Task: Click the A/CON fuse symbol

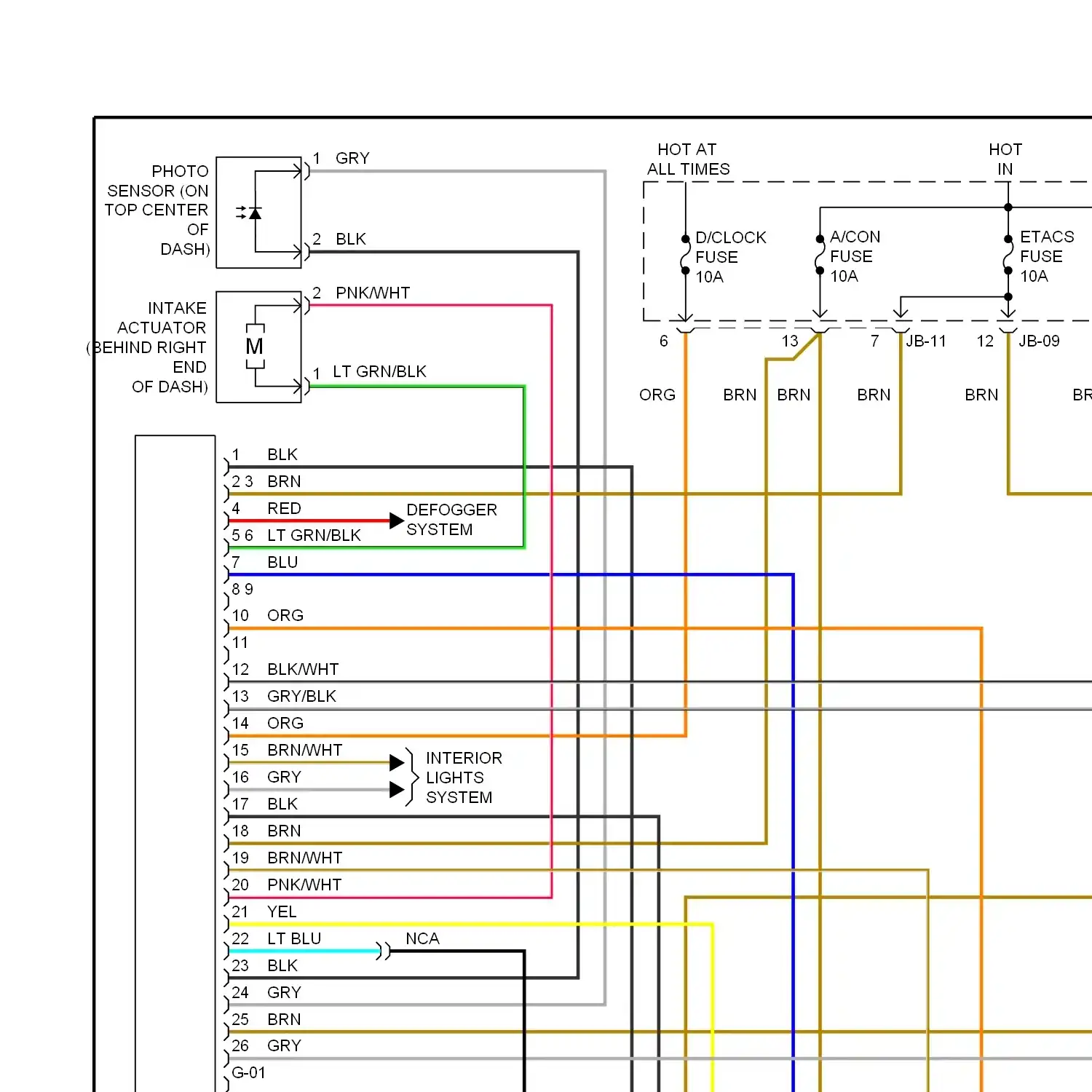Action: 820,255
